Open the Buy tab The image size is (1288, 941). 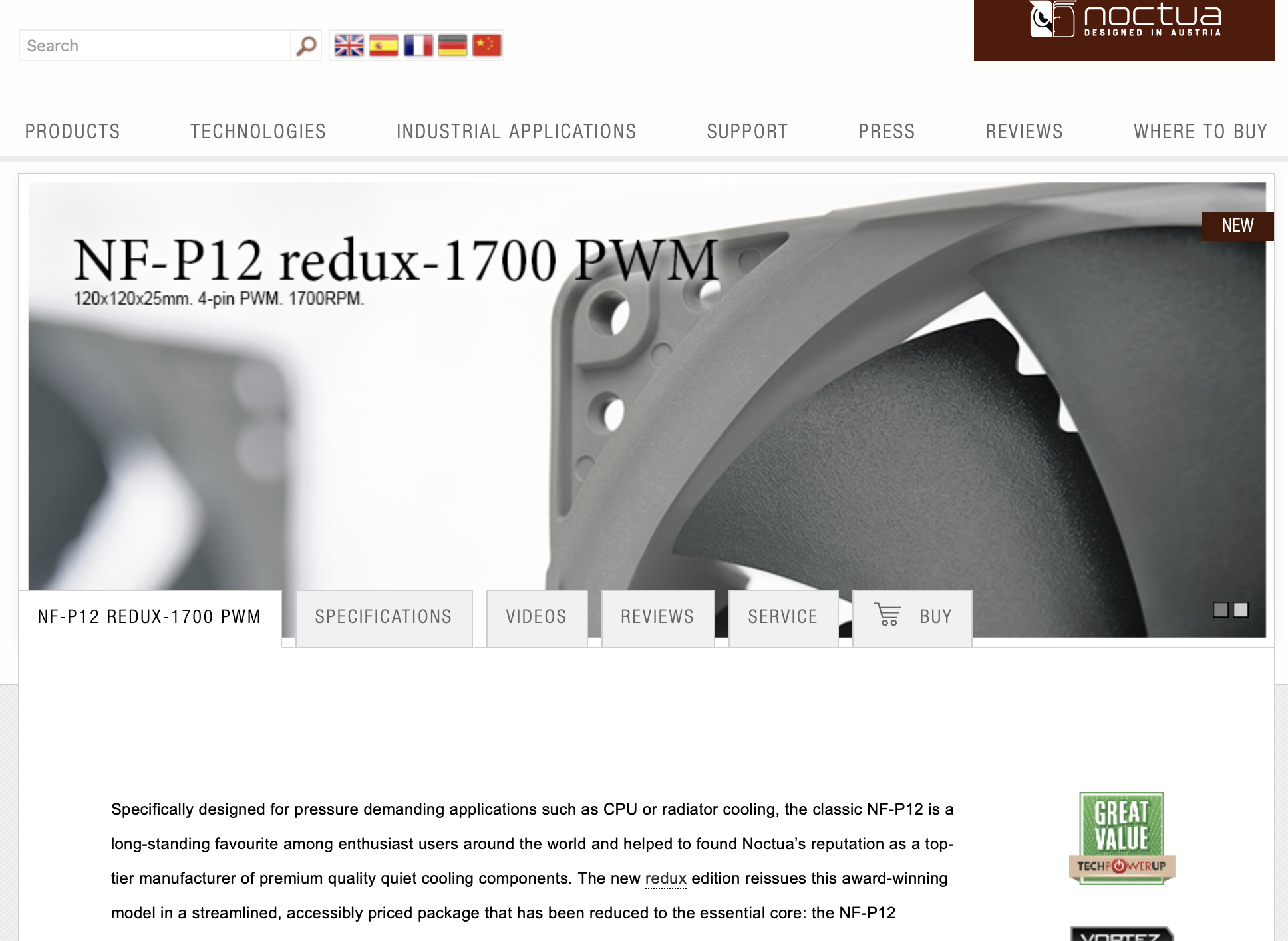(x=912, y=618)
